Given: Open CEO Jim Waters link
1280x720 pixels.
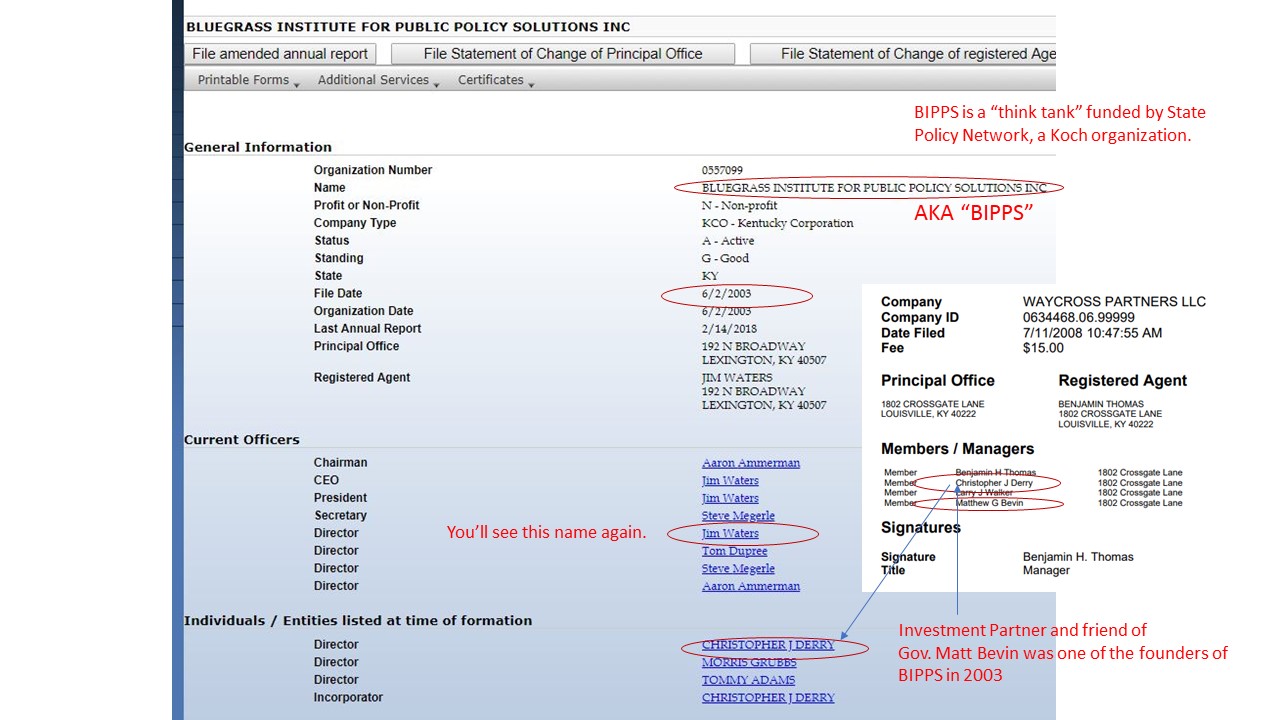Looking at the screenshot, I should click(730, 481).
